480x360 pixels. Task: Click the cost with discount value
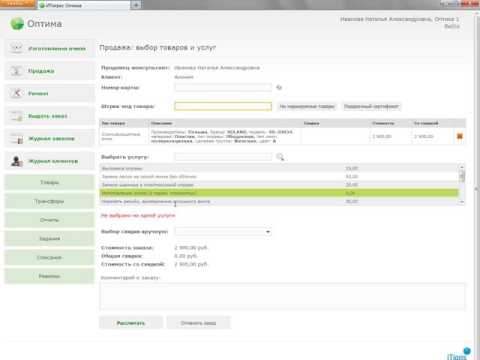(x=191, y=264)
